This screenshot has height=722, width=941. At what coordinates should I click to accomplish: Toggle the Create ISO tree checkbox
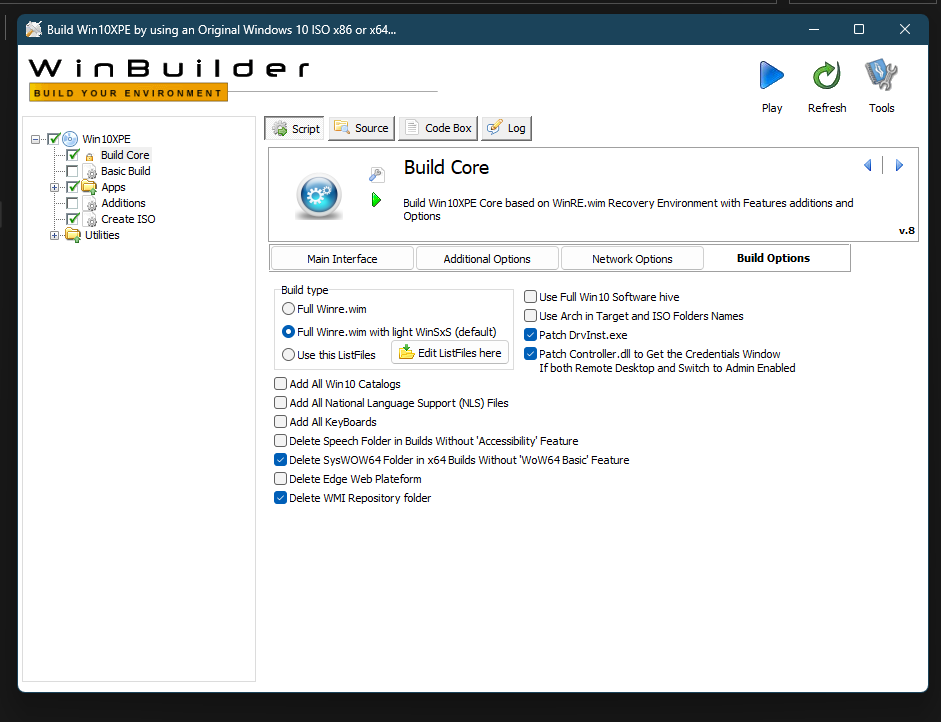[73, 219]
